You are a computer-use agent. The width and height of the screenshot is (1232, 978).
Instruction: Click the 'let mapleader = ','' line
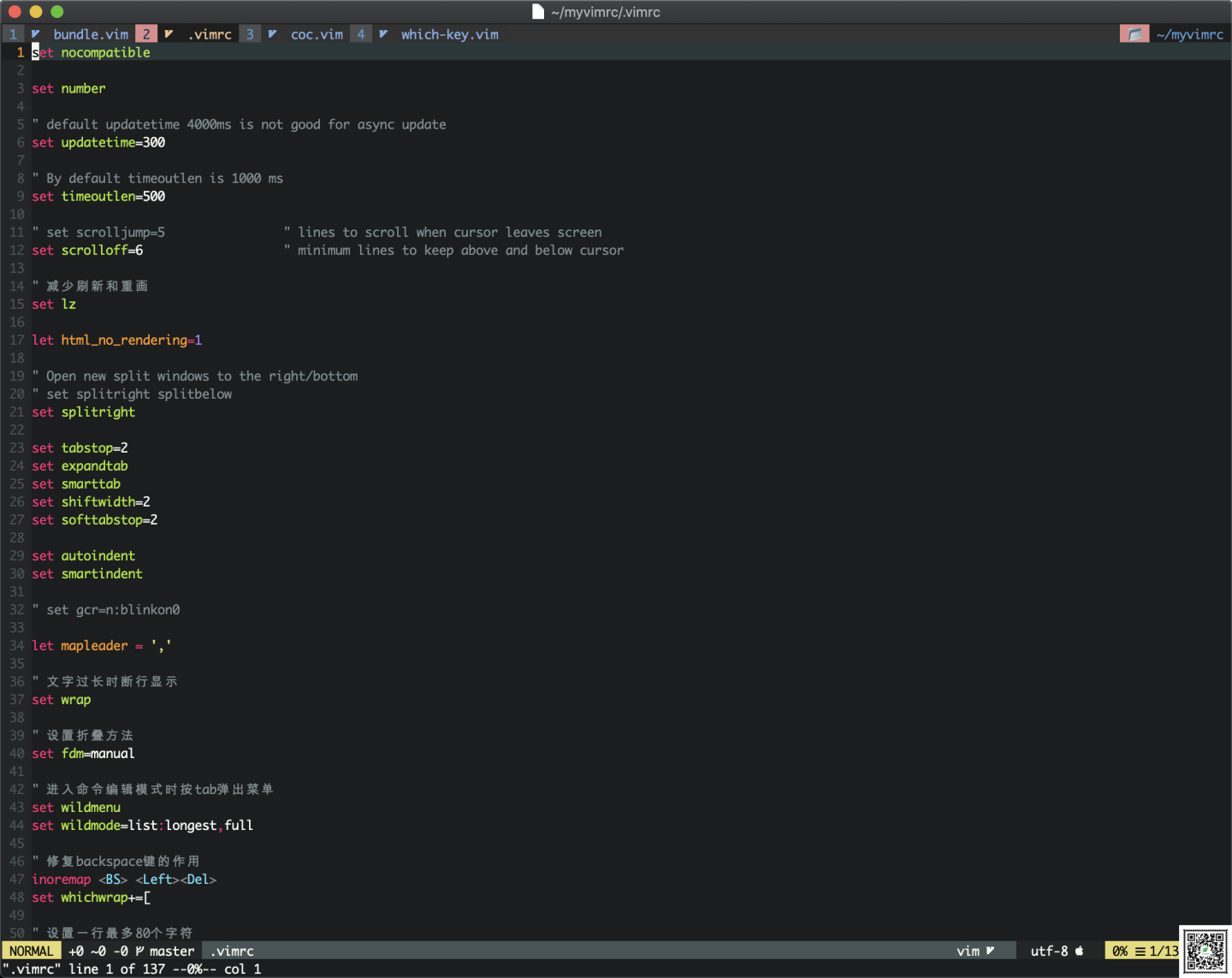(x=102, y=645)
